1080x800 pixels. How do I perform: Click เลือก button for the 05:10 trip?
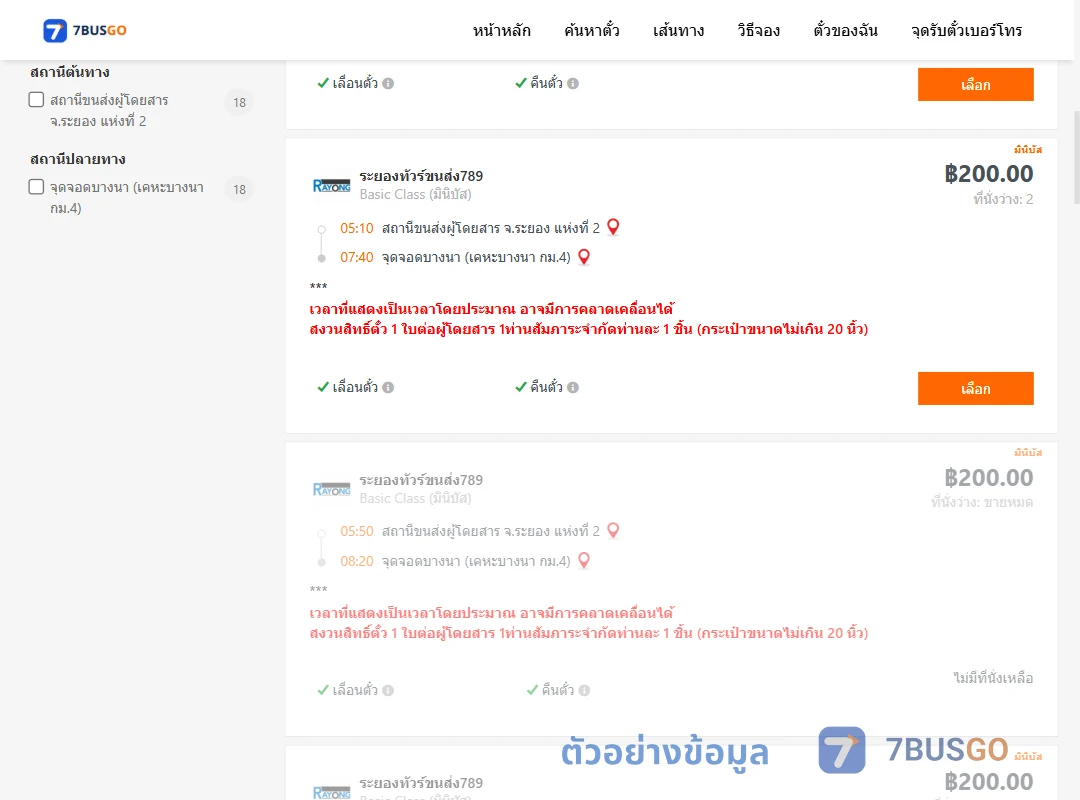[x=975, y=389]
